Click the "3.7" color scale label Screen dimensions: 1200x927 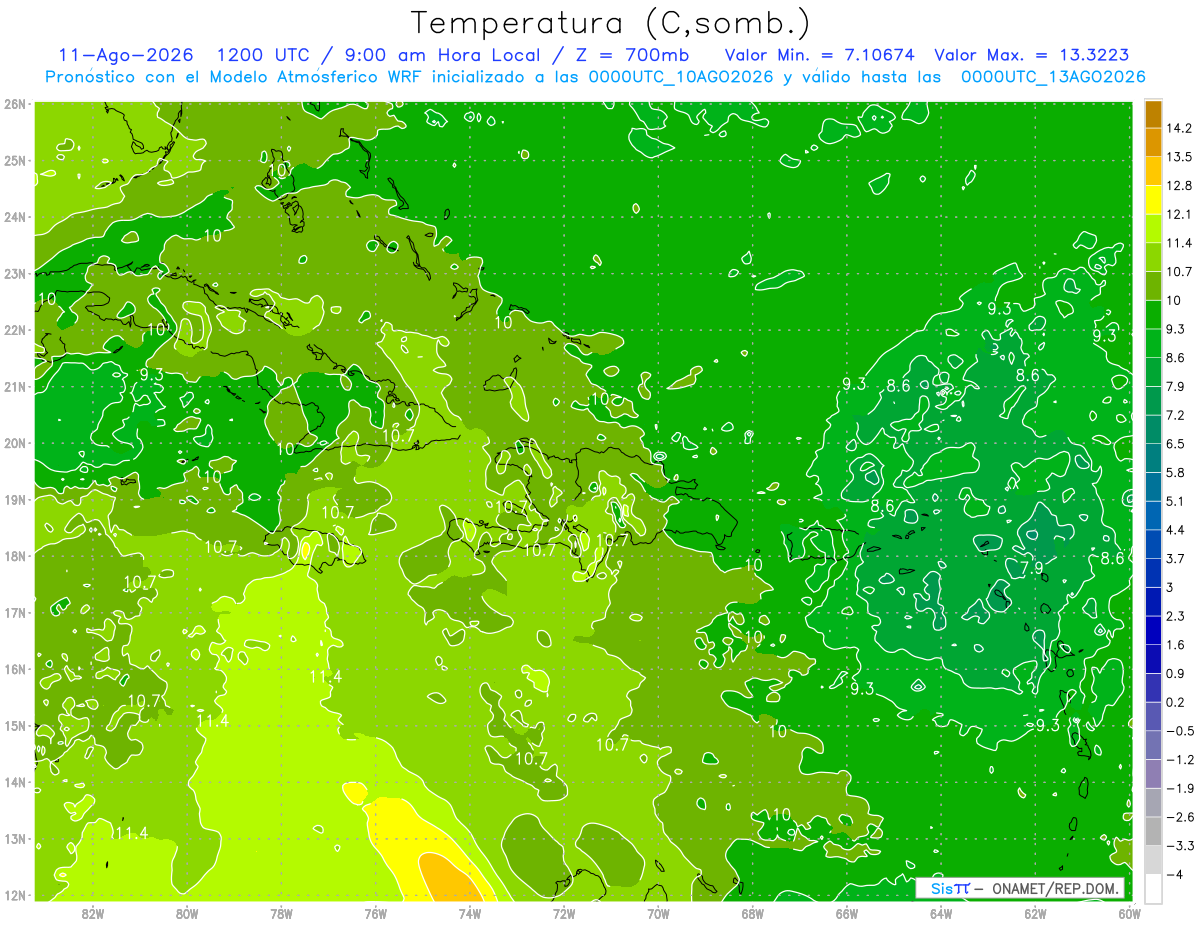tap(1175, 558)
